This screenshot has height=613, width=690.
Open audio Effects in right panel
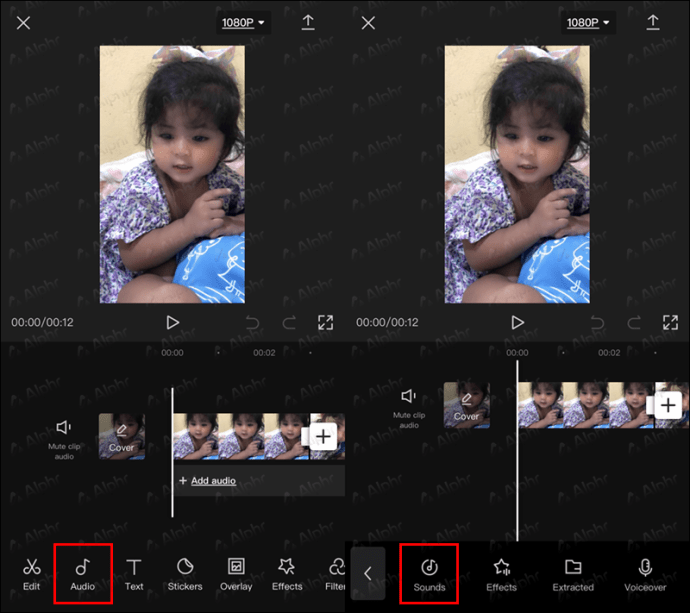click(501, 575)
